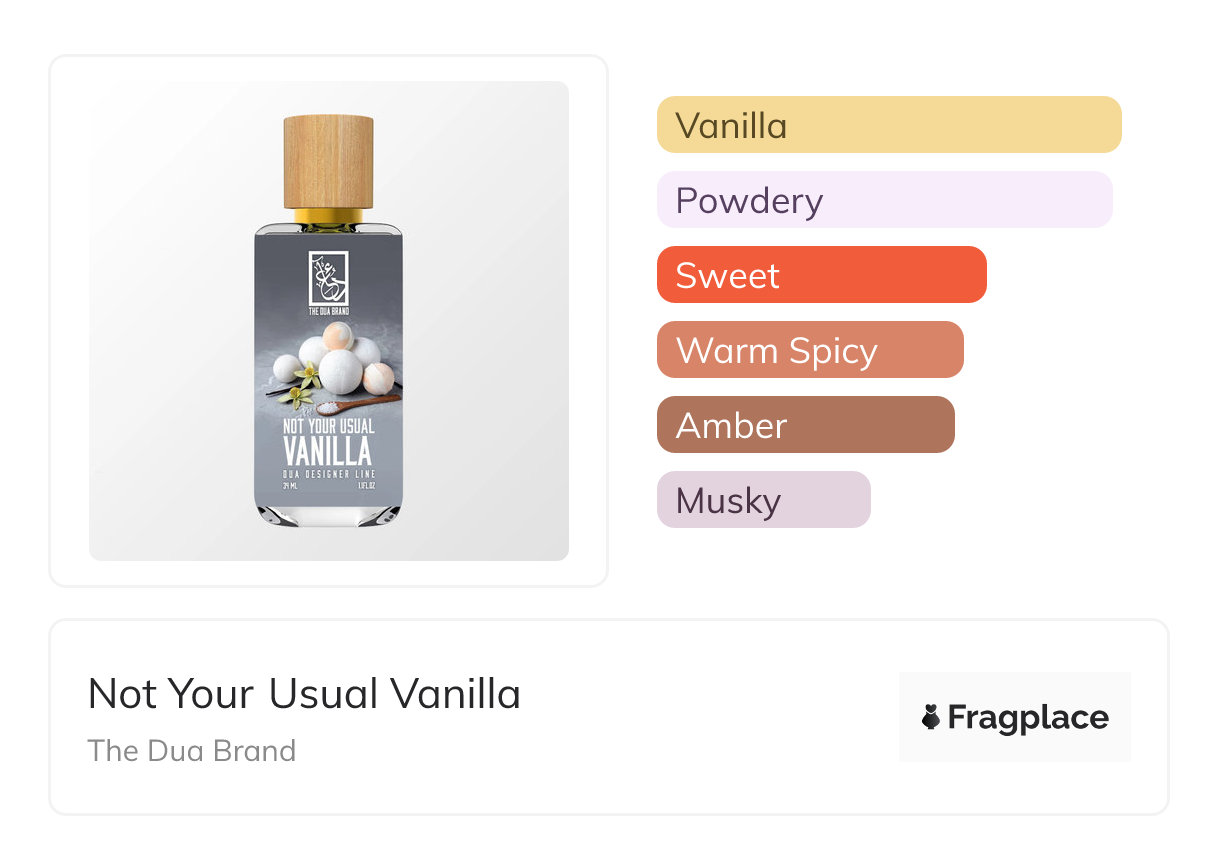Choose the Sweet accord bar

coord(821,275)
